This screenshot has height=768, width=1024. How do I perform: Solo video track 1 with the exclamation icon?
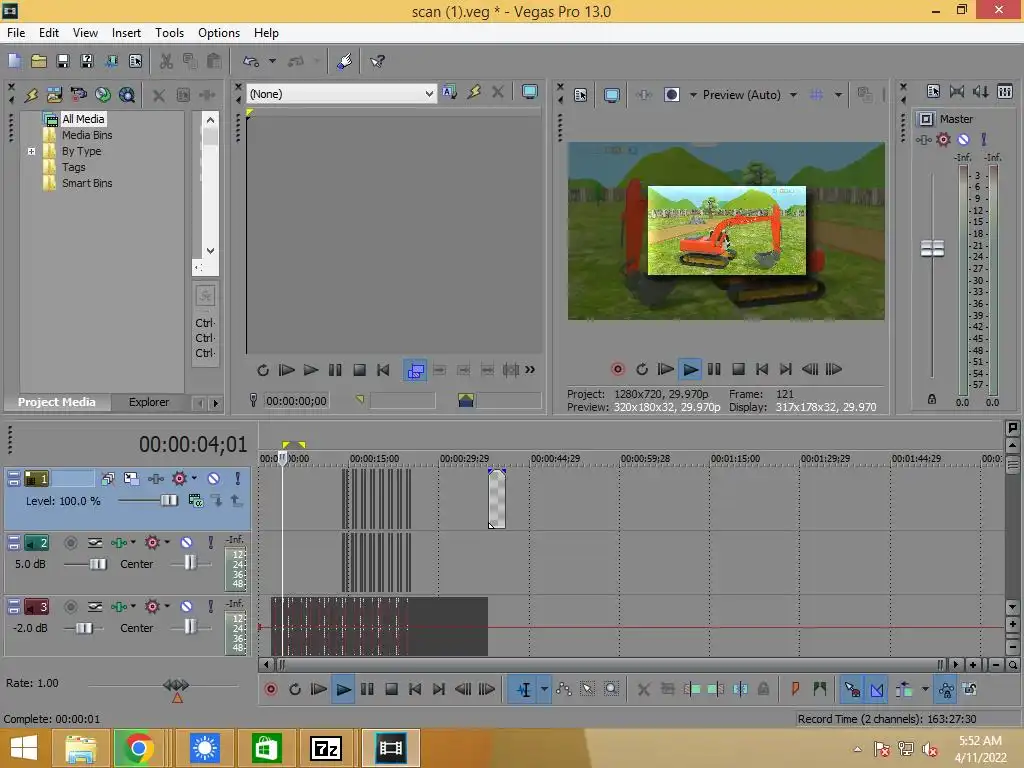[x=238, y=479]
